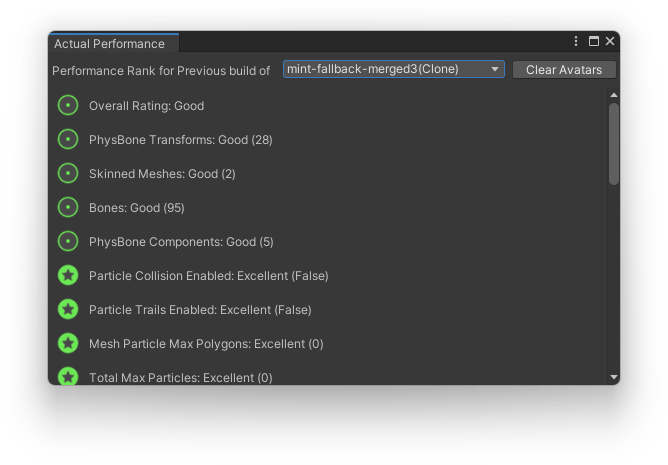Click the Overall Rating good icon
668x465 pixels.
click(68, 105)
